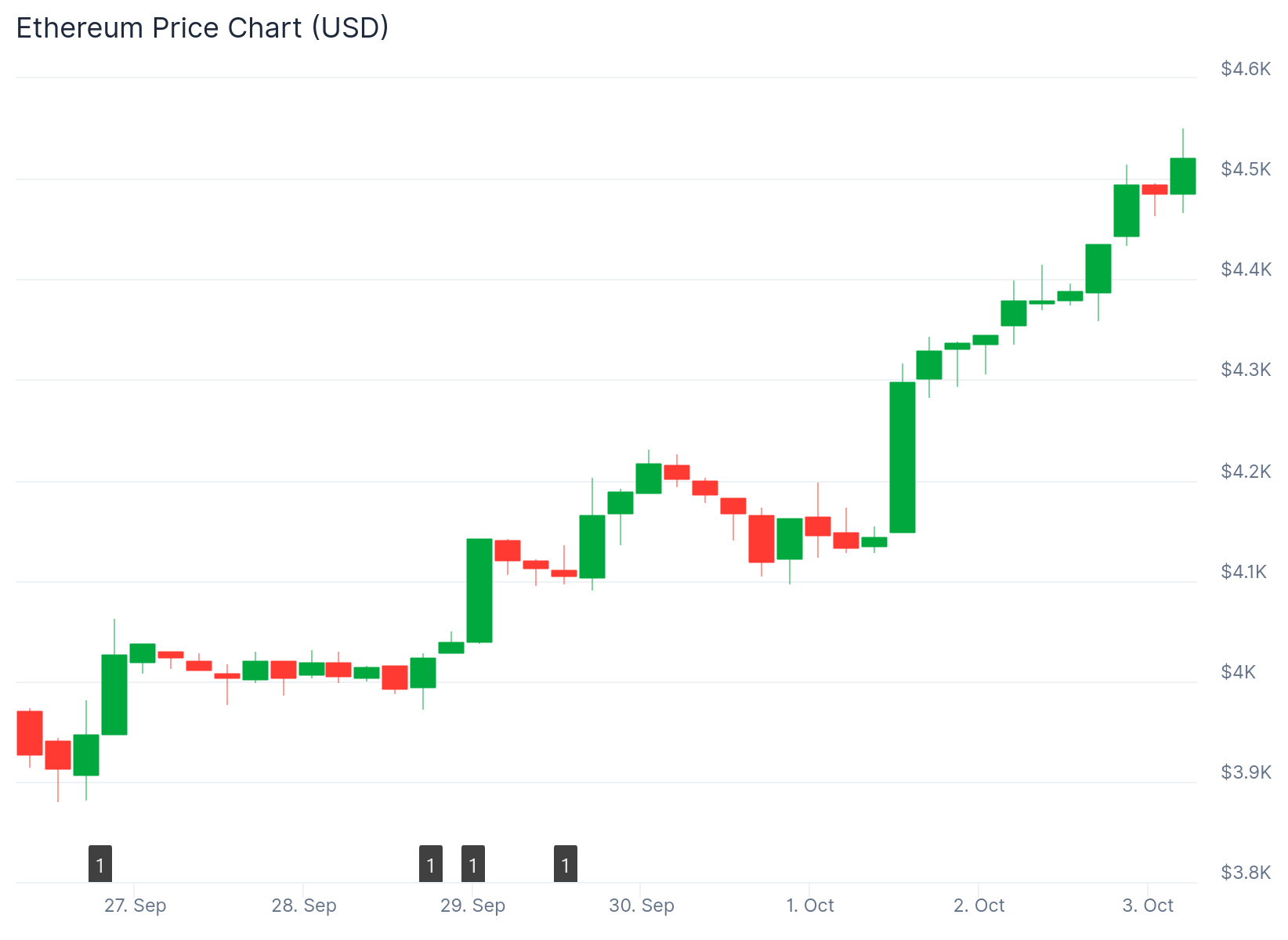The image size is (1288, 940).
Task: Click the $3.8K price axis label
Action: (1246, 872)
